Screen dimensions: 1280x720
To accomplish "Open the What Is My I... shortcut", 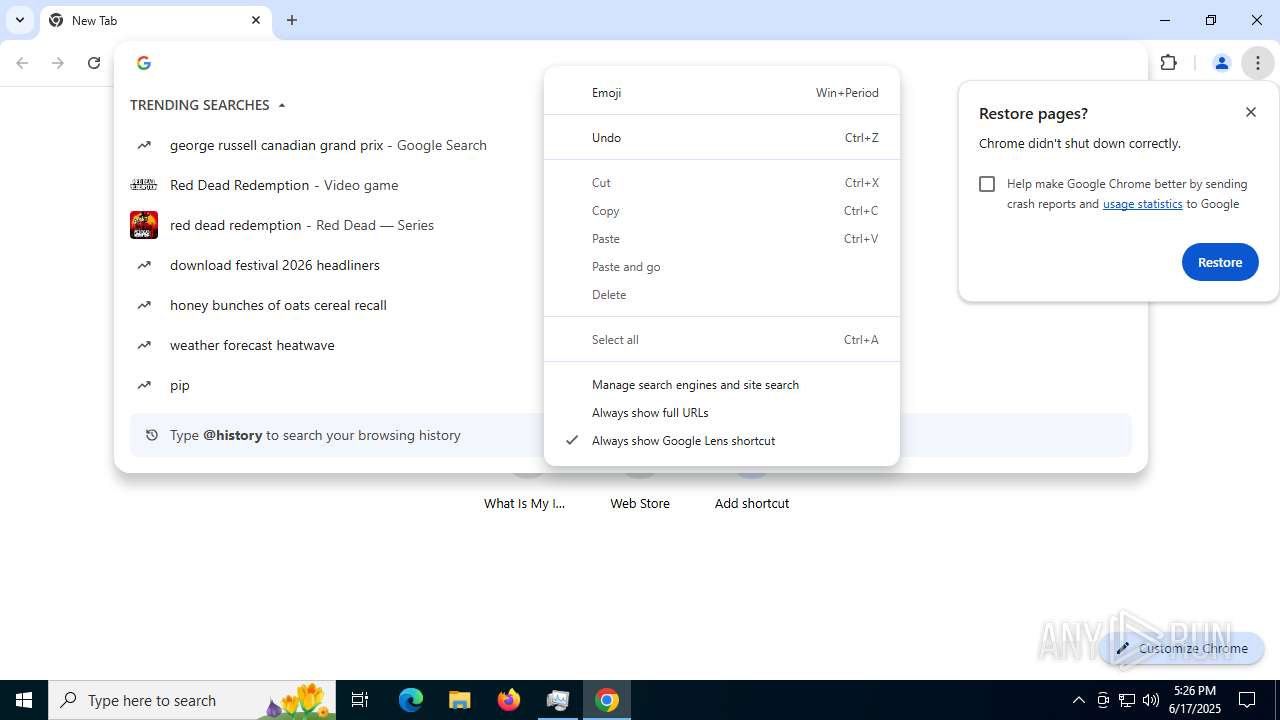I will point(525,503).
